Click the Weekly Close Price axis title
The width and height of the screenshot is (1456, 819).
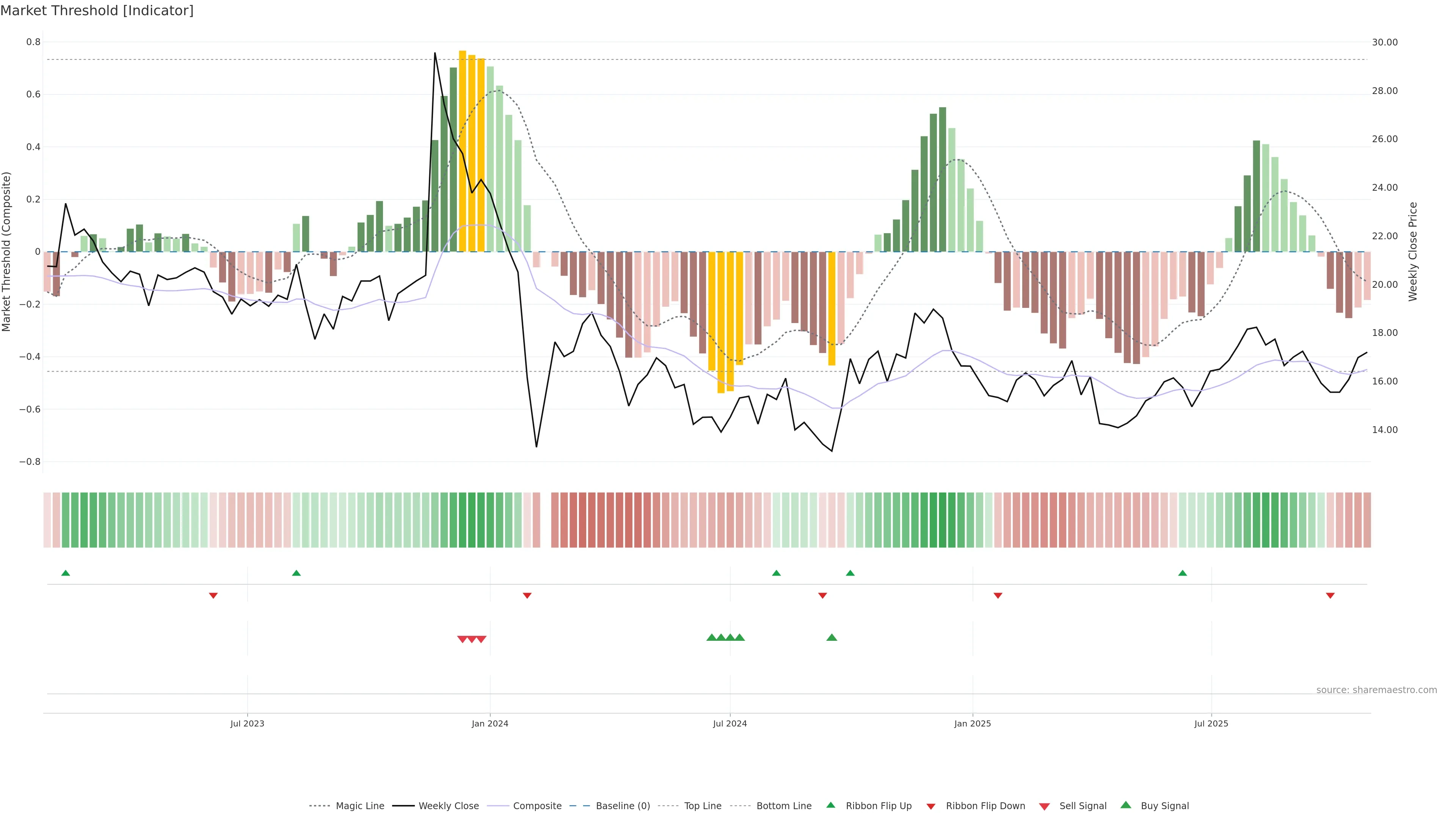click(x=1412, y=251)
